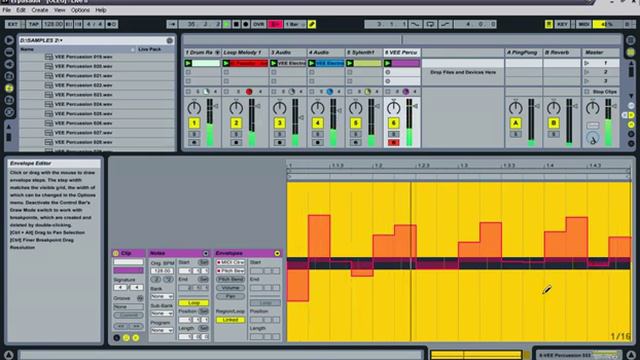Screen dimensions: 640x360
Task: Launch clip in 1 Drum Ra track
Action: click(188, 63)
